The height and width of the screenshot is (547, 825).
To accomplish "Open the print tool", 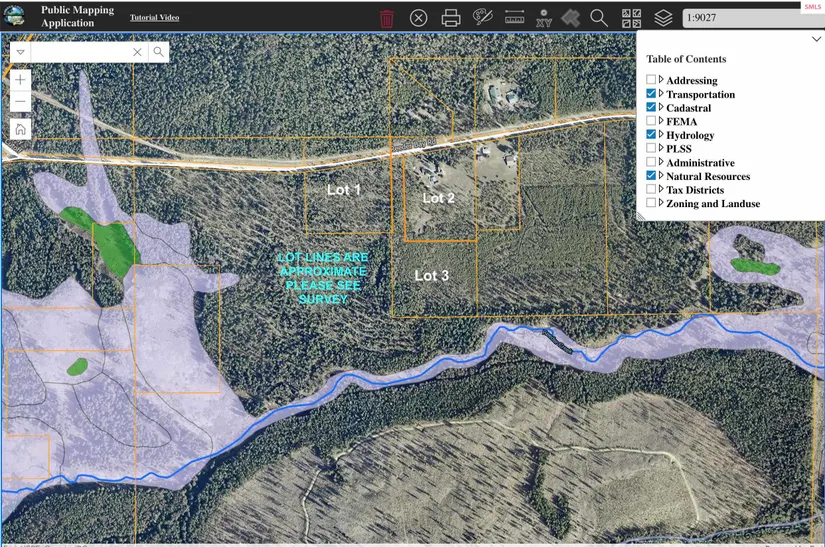I will coord(451,18).
